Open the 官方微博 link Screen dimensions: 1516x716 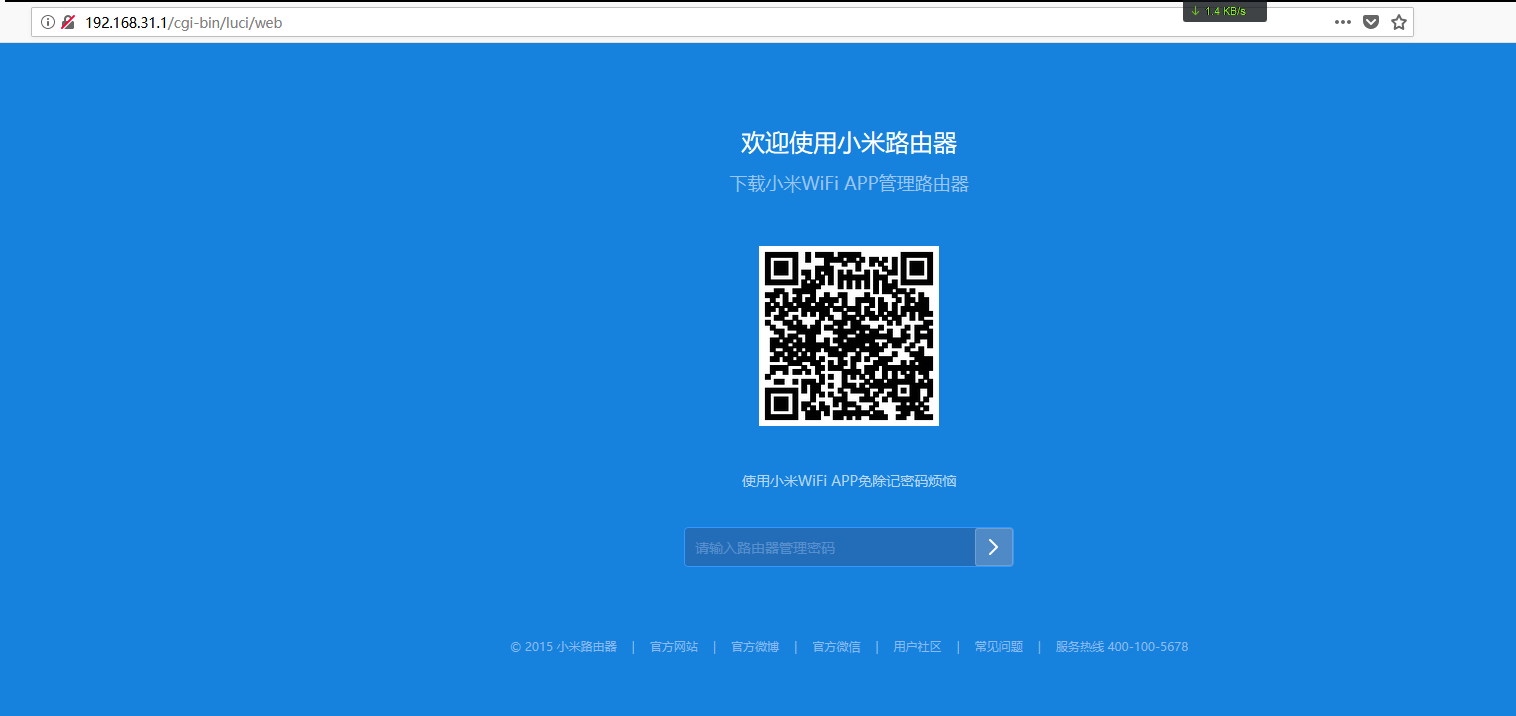(755, 647)
